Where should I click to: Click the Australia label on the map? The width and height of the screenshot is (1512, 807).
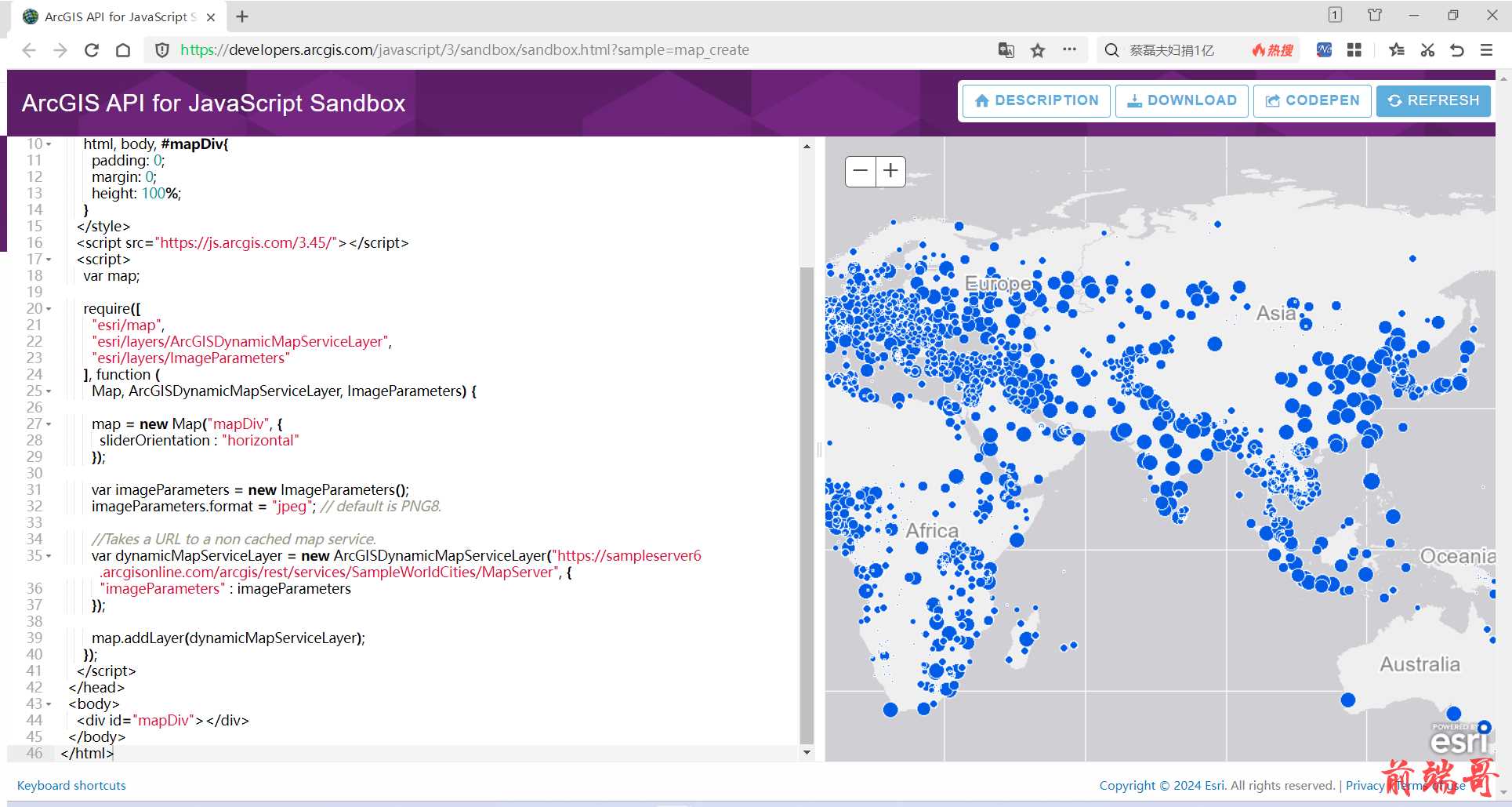tap(1420, 665)
